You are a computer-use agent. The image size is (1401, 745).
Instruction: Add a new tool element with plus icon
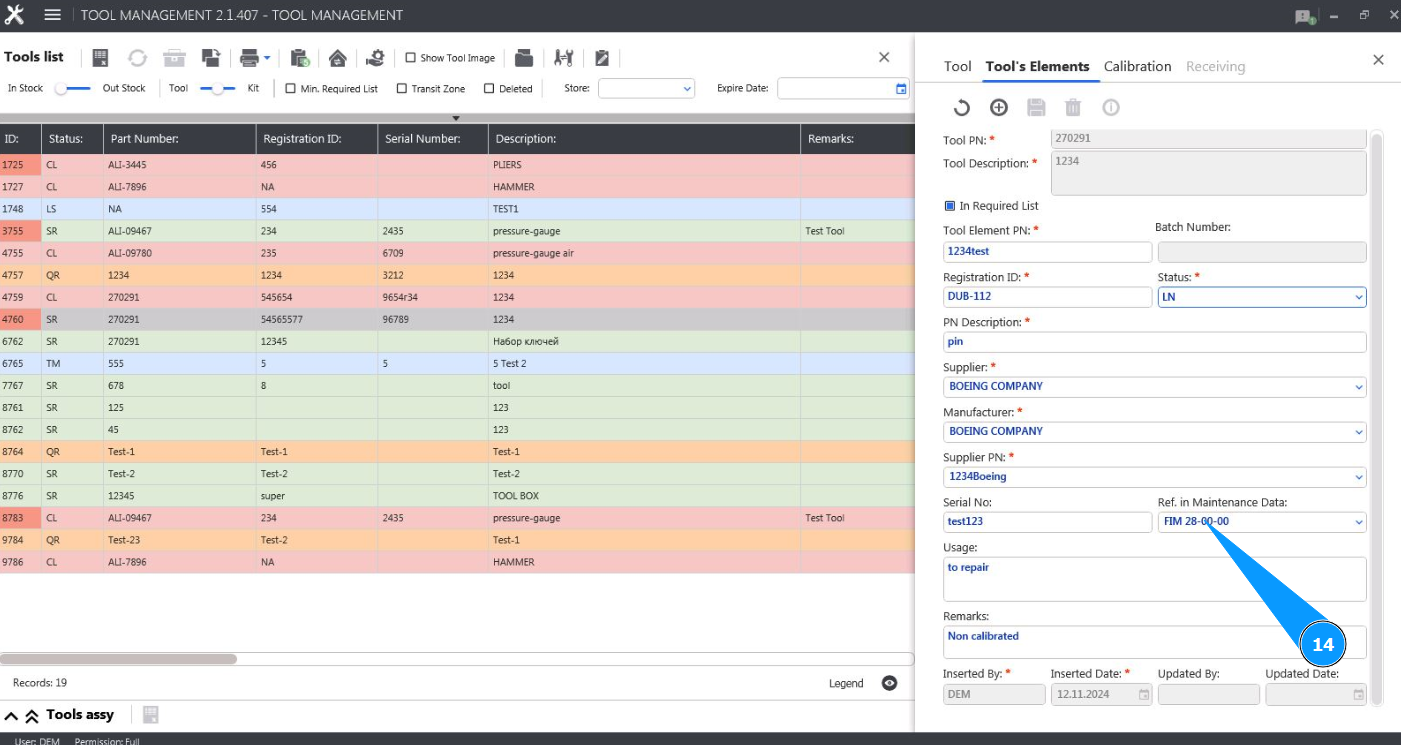[998, 108]
